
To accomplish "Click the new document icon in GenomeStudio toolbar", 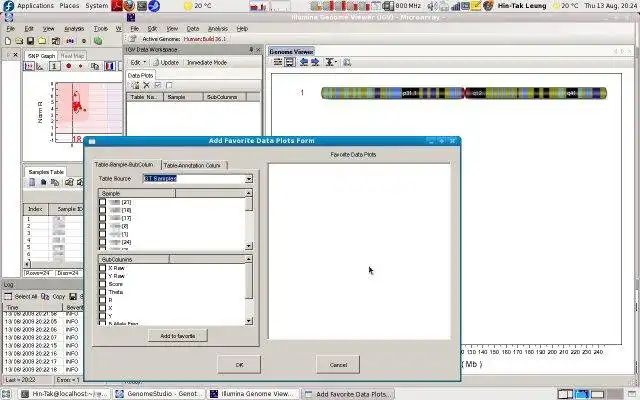I will 8,41.
